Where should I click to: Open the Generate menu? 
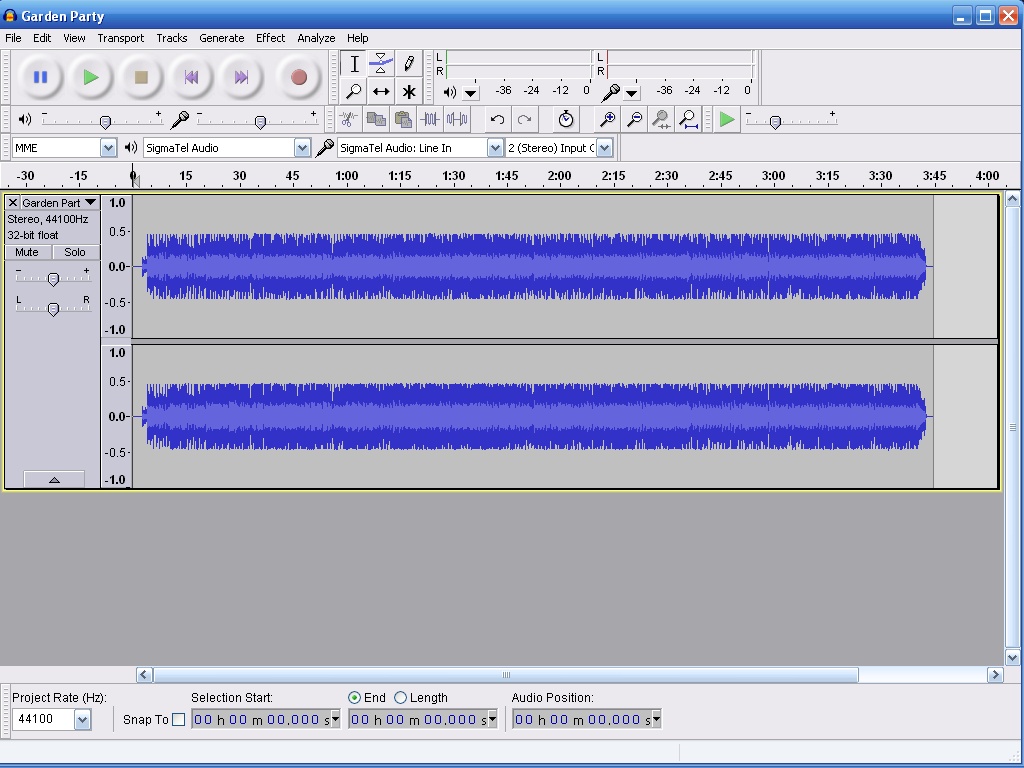coord(221,38)
